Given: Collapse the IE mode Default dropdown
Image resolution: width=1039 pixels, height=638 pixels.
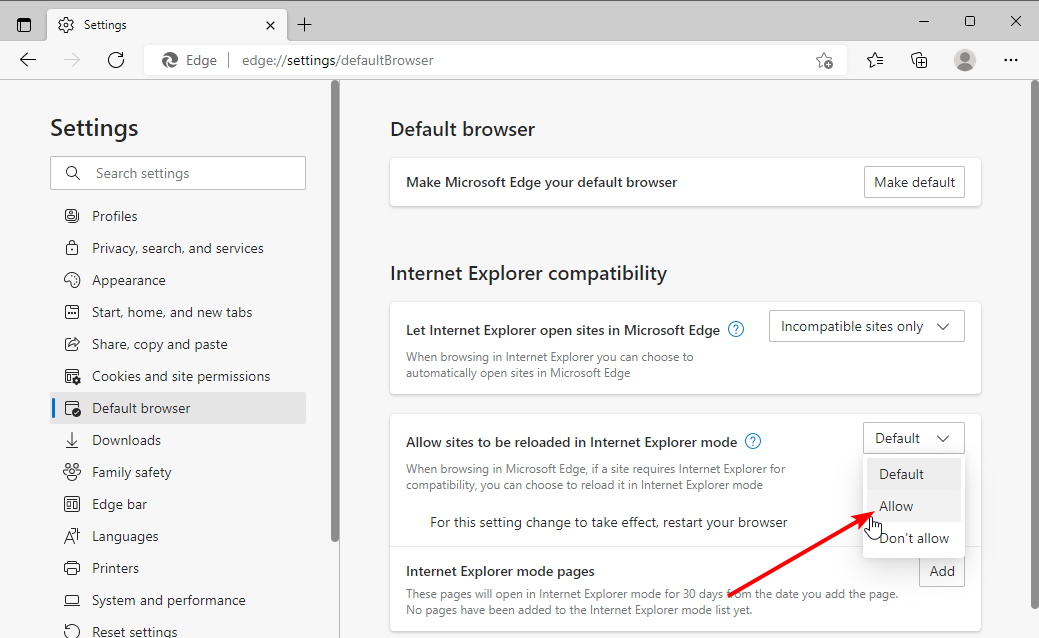Looking at the screenshot, I should (913, 439).
